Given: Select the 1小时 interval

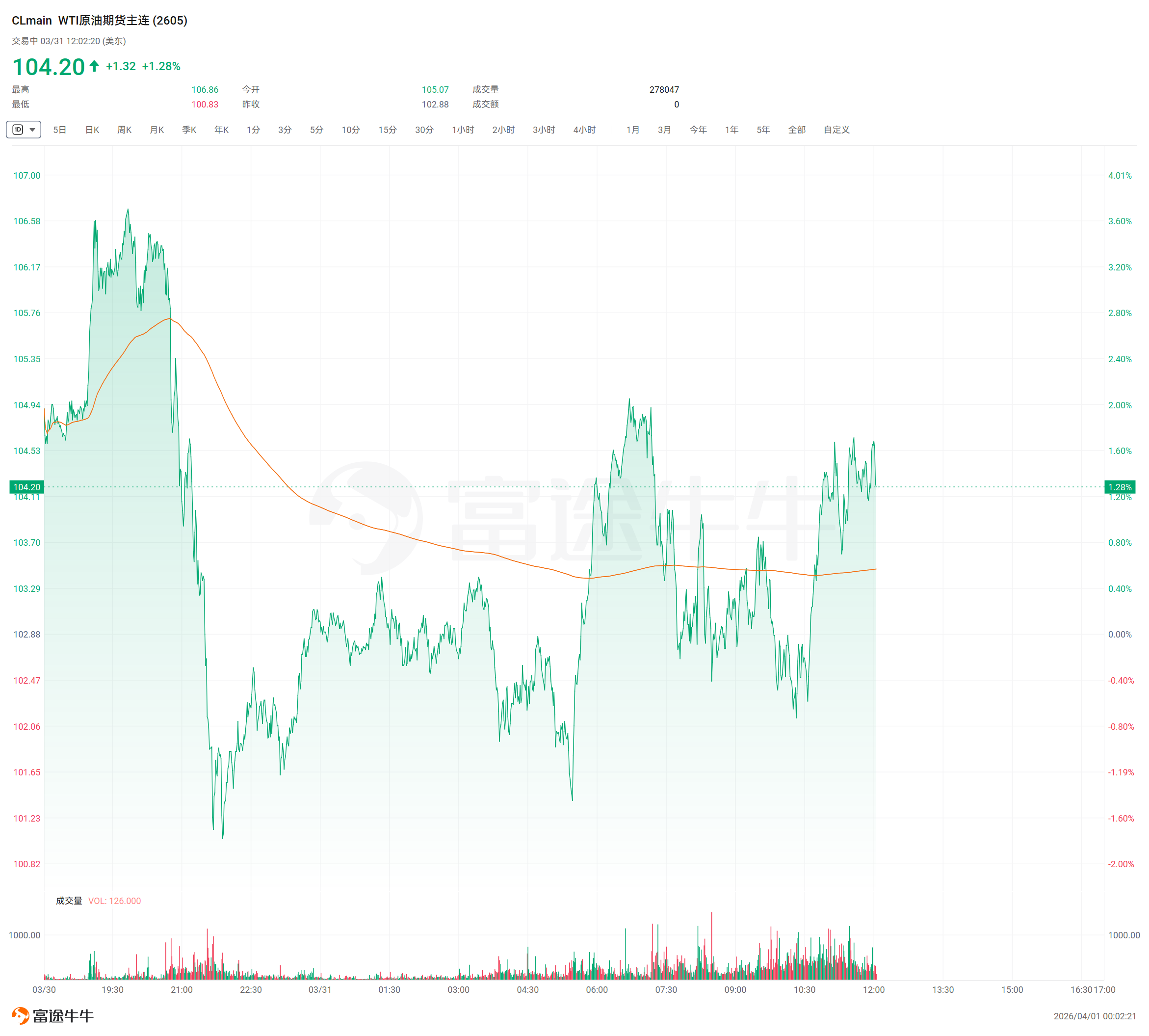Looking at the screenshot, I should tap(463, 130).
